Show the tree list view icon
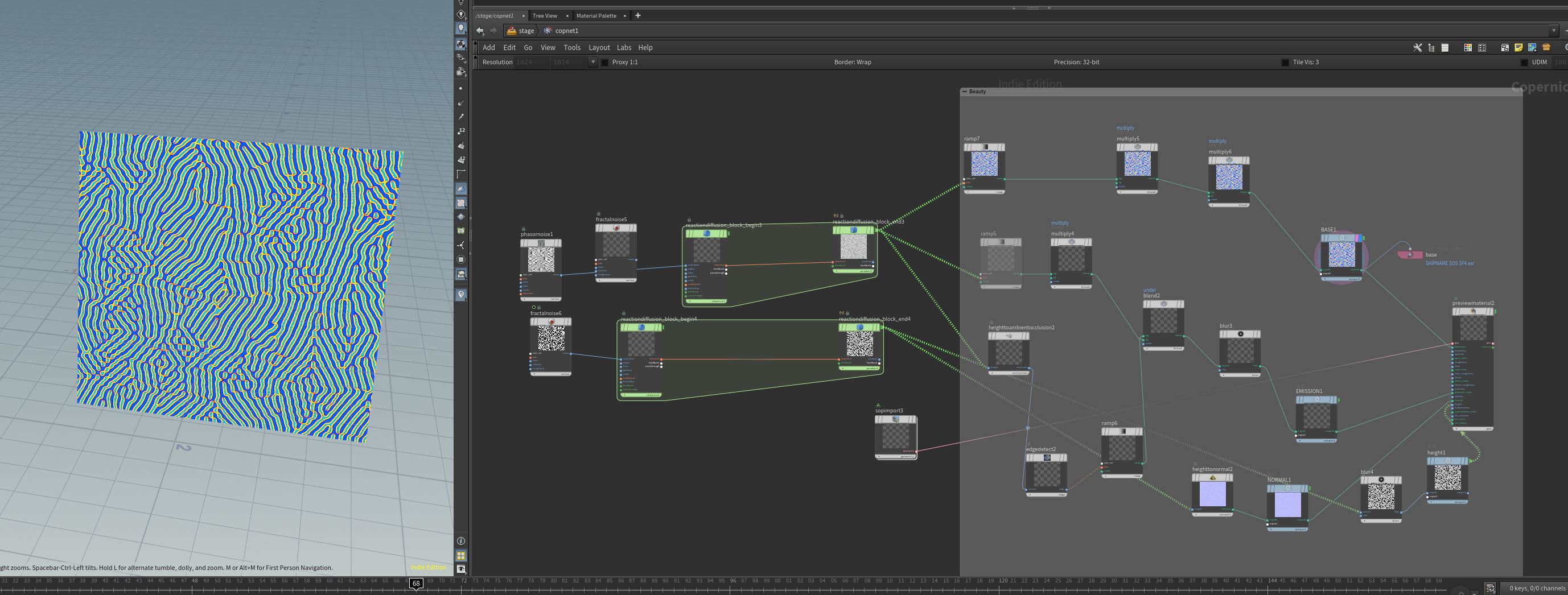This screenshot has height=595, width=1568. click(1431, 47)
